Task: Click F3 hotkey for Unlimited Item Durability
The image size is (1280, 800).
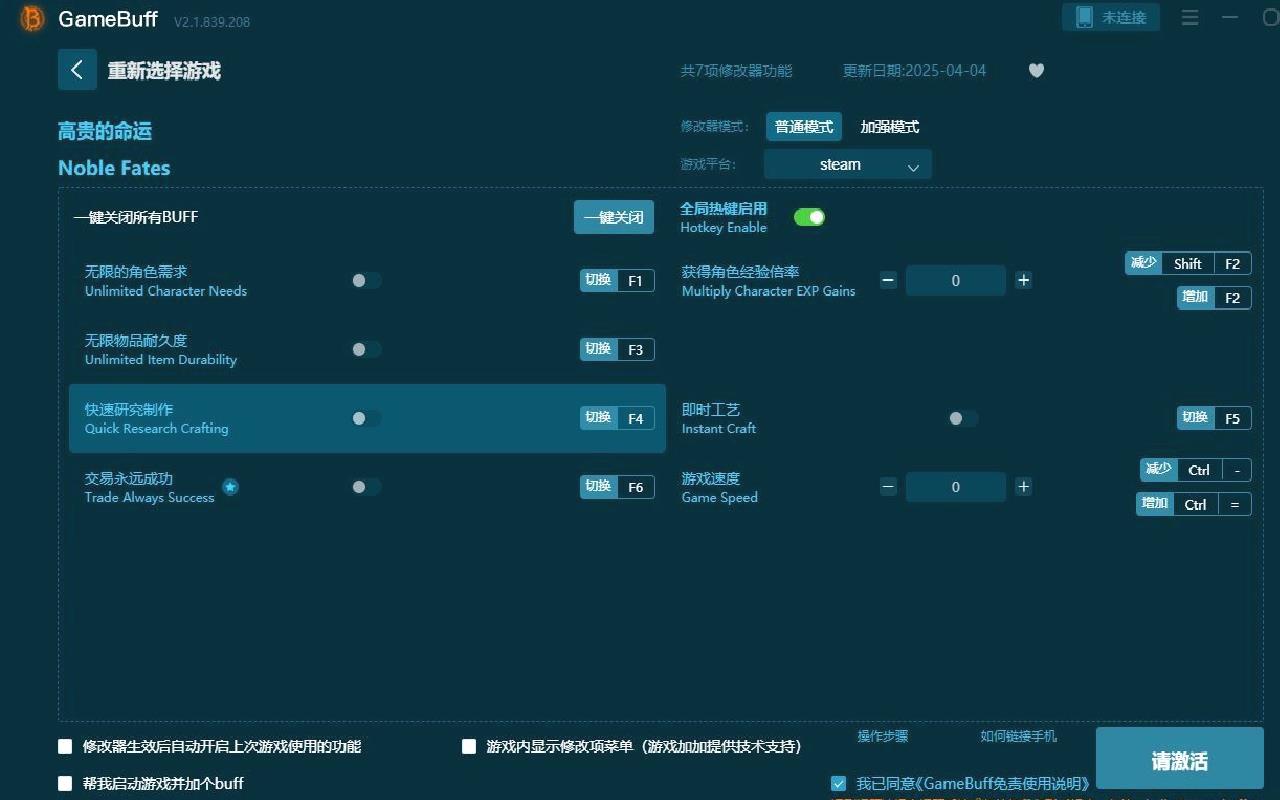Action: [617, 349]
